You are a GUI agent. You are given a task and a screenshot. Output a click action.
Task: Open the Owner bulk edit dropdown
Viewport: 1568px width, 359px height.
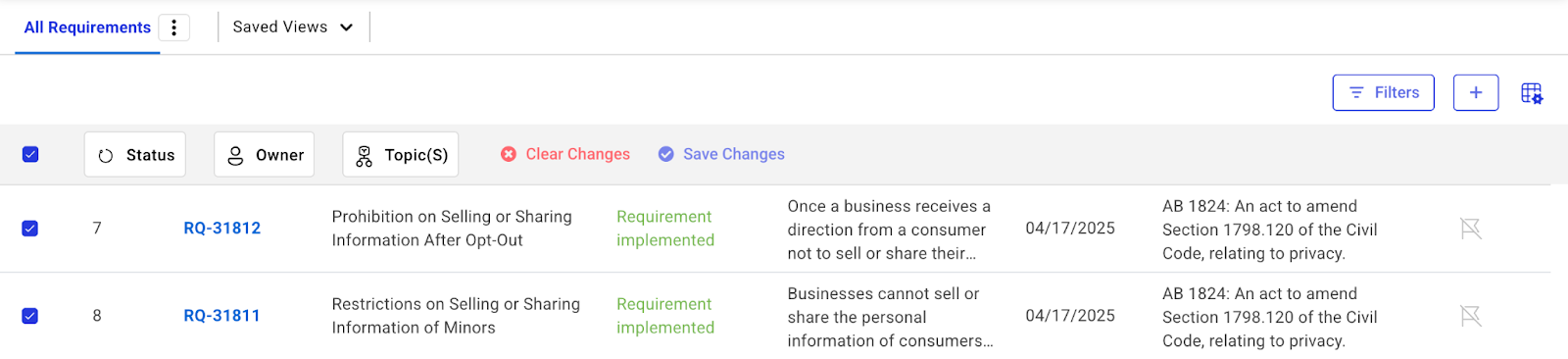tap(265, 154)
